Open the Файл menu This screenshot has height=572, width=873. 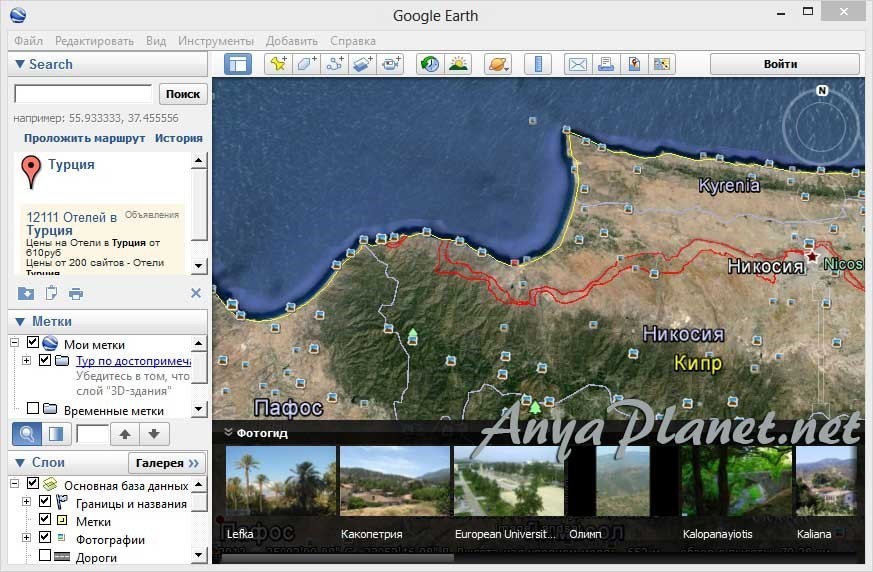pos(28,41)
